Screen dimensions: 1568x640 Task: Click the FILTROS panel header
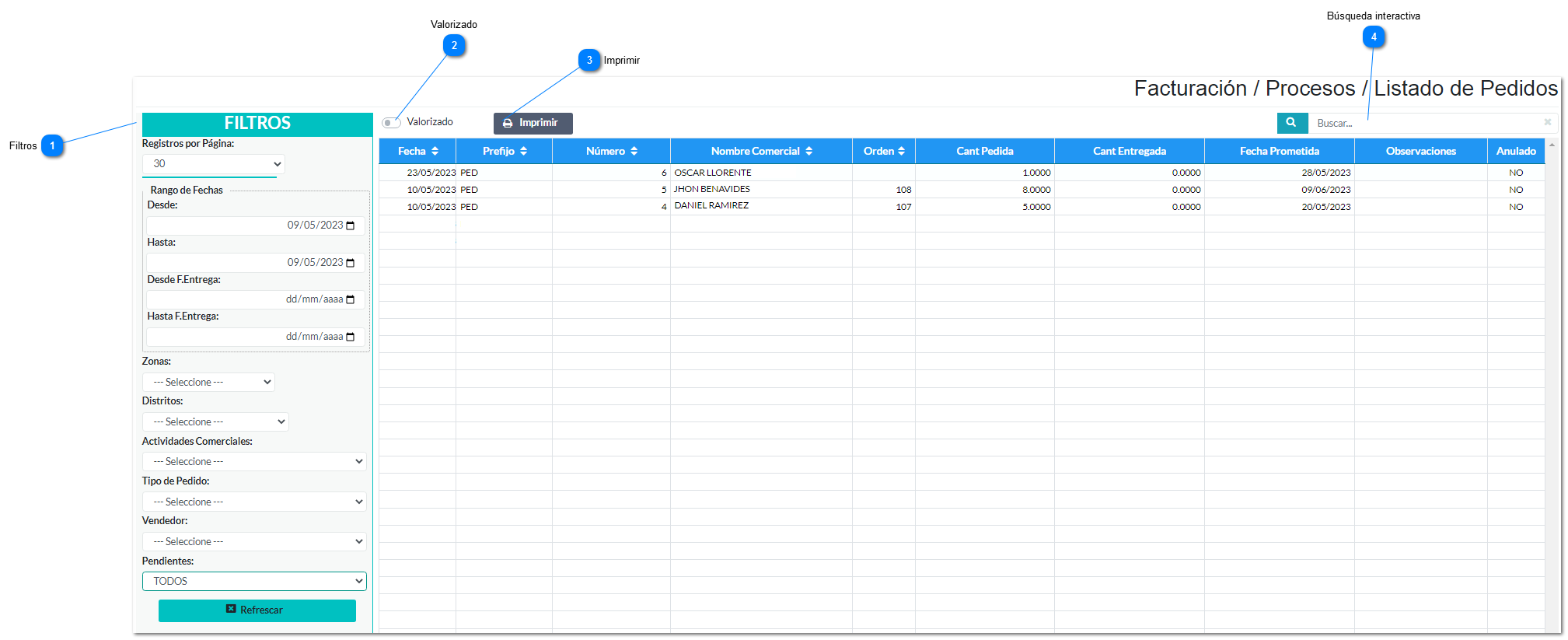click(257, 124)
